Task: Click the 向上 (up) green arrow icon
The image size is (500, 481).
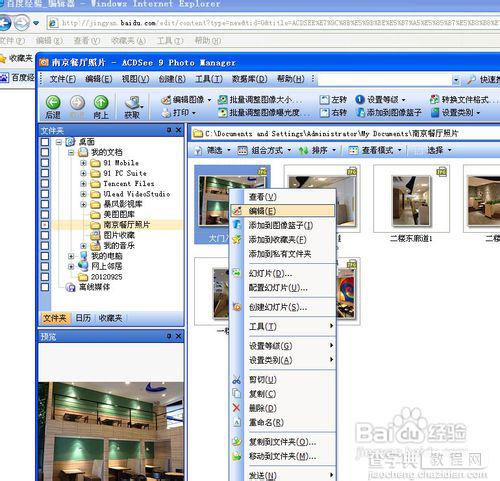Action: pyautogui.click(x=101, y=103)
